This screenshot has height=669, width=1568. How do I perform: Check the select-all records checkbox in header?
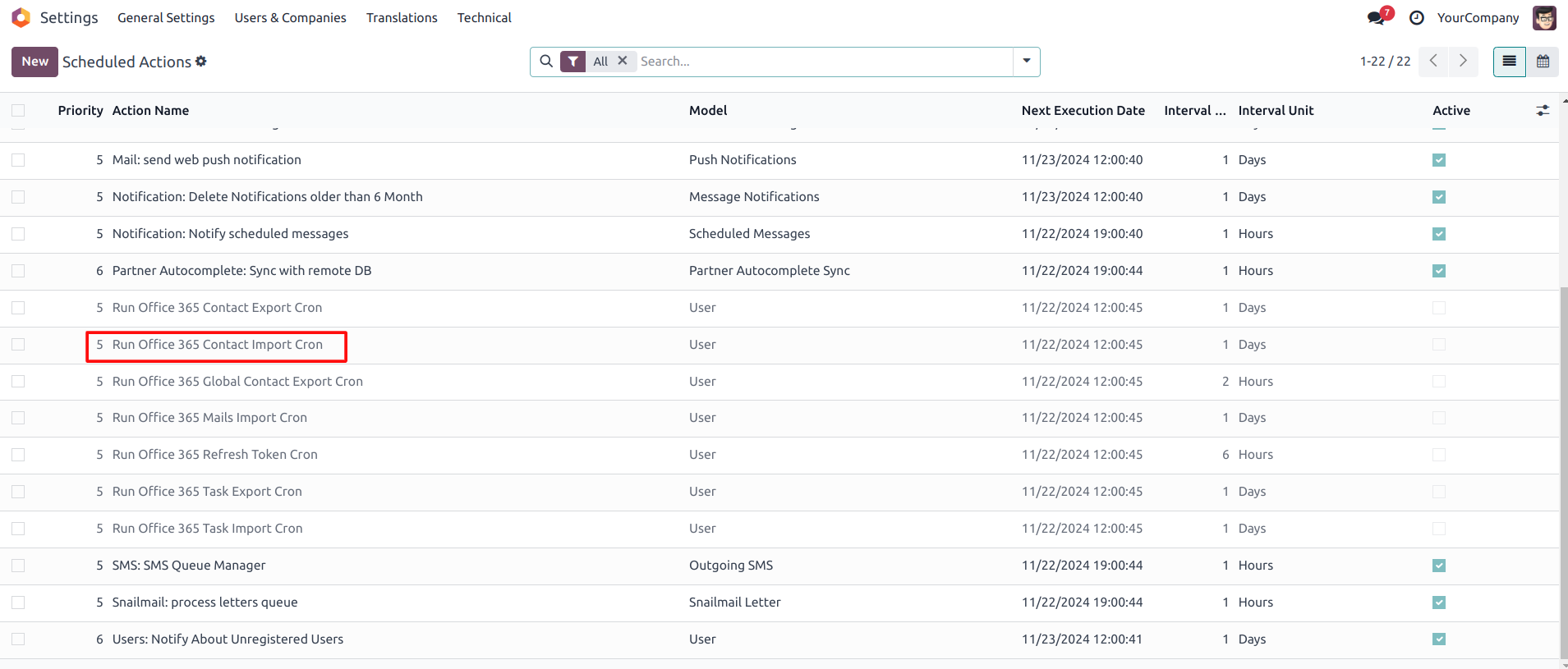click(18, 111)
